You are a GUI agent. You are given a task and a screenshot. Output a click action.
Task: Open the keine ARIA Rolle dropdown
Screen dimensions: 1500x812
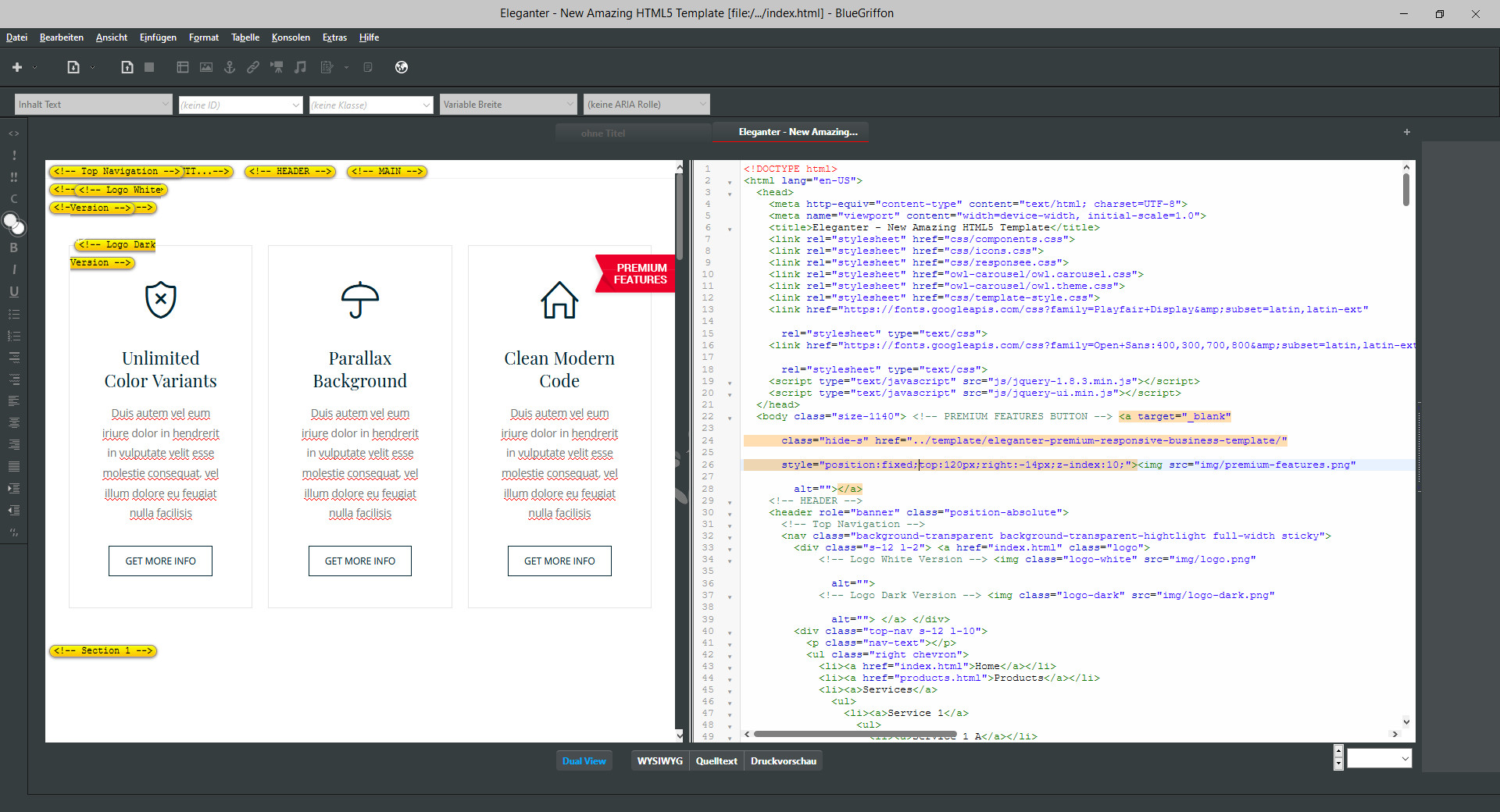(646, 105)
